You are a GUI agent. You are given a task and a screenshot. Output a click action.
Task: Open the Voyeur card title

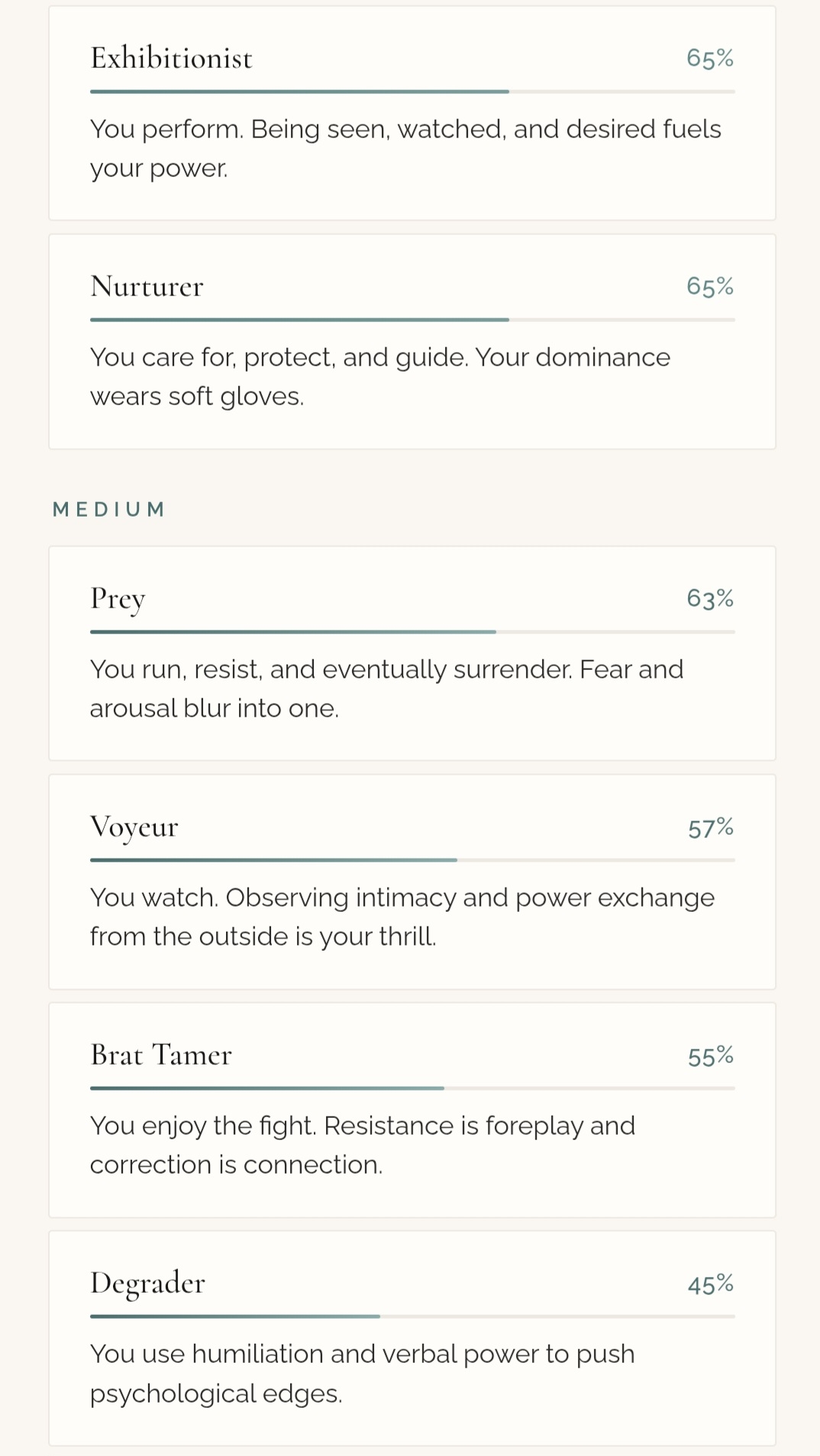tap(134, 827)
